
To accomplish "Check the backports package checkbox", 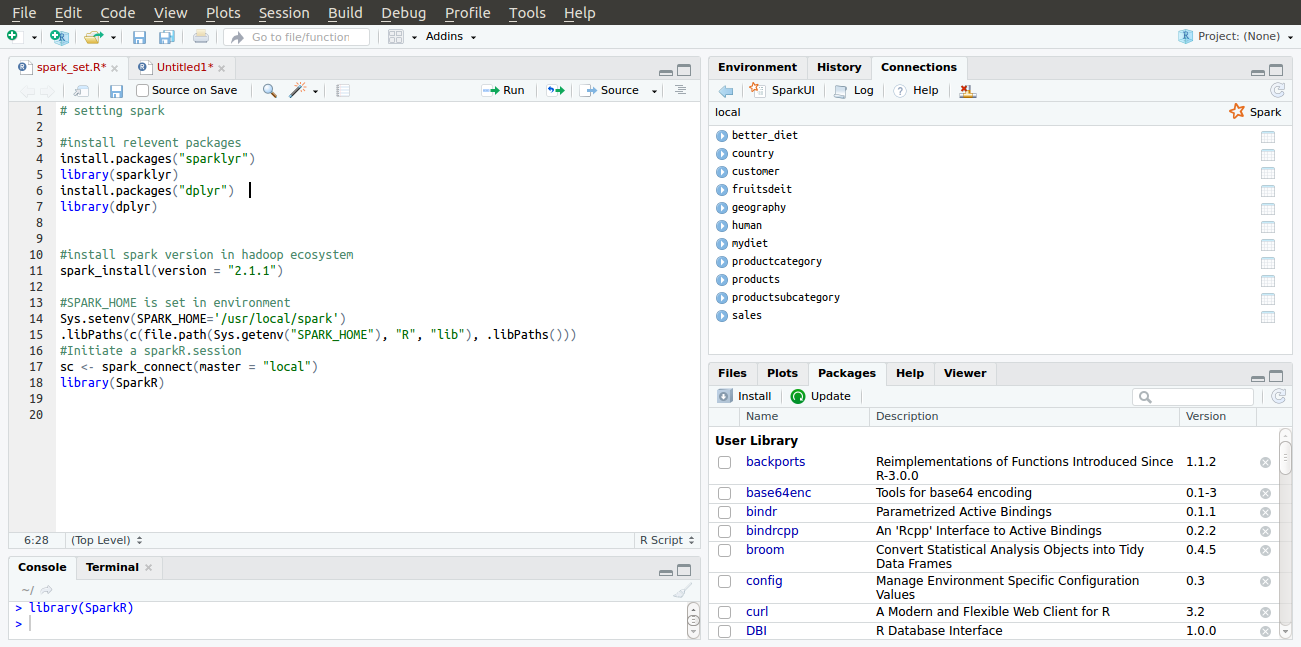I will coord(724,462).
